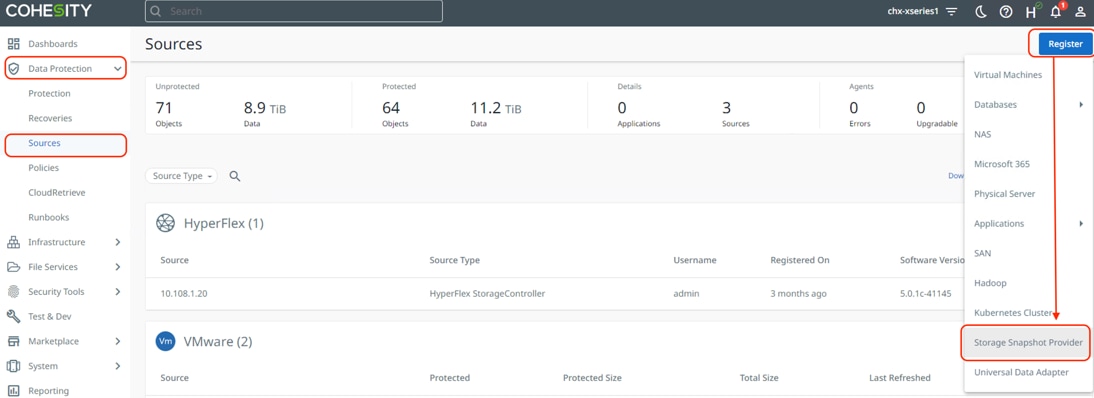The height and width of the screenshot is (398, 1094).
Task: Click the System sidebar icon
Action: pyautogui.click(x=13, y=366)
